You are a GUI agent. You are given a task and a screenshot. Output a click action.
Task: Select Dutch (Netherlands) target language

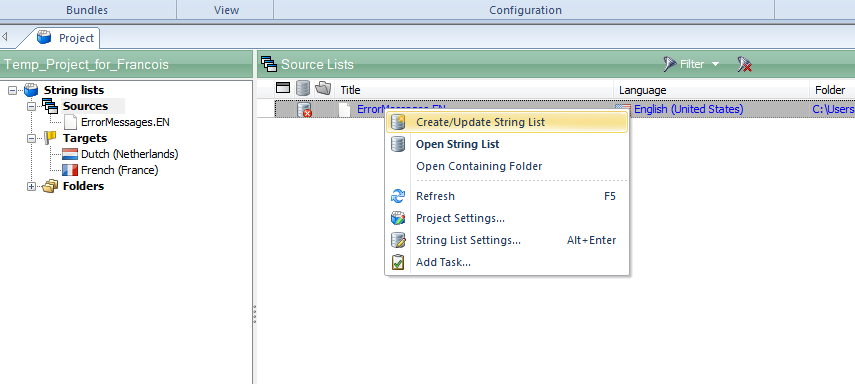click(130, 154)
